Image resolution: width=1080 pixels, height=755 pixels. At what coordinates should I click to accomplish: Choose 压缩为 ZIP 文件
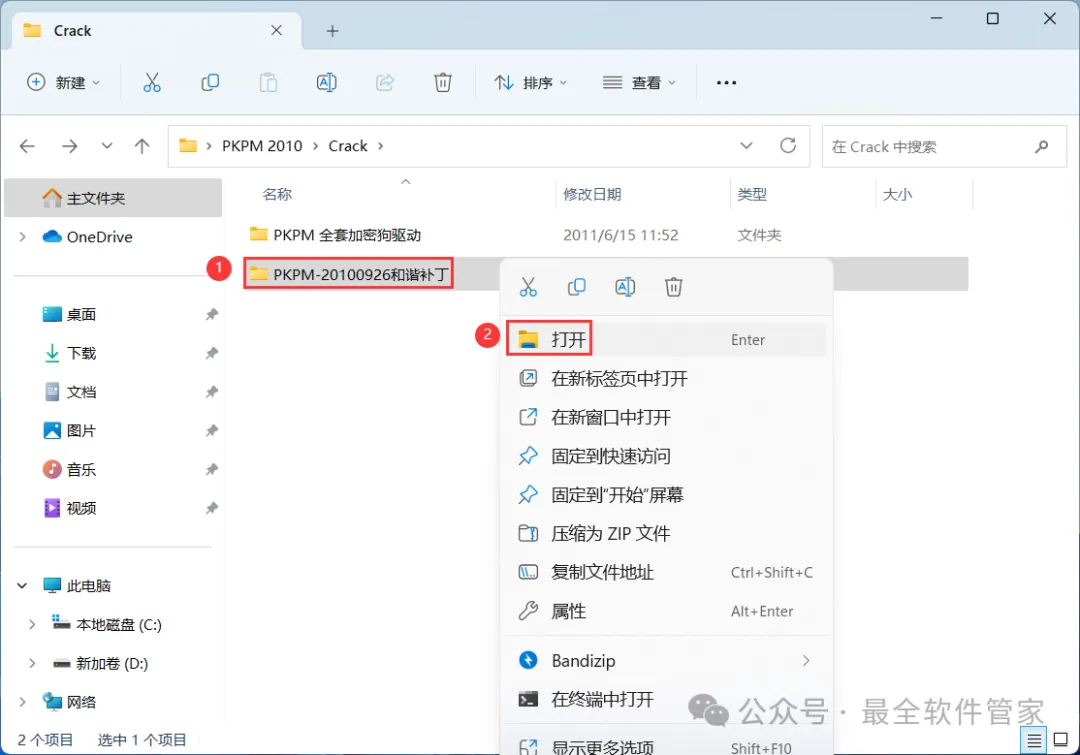(666, 533)
